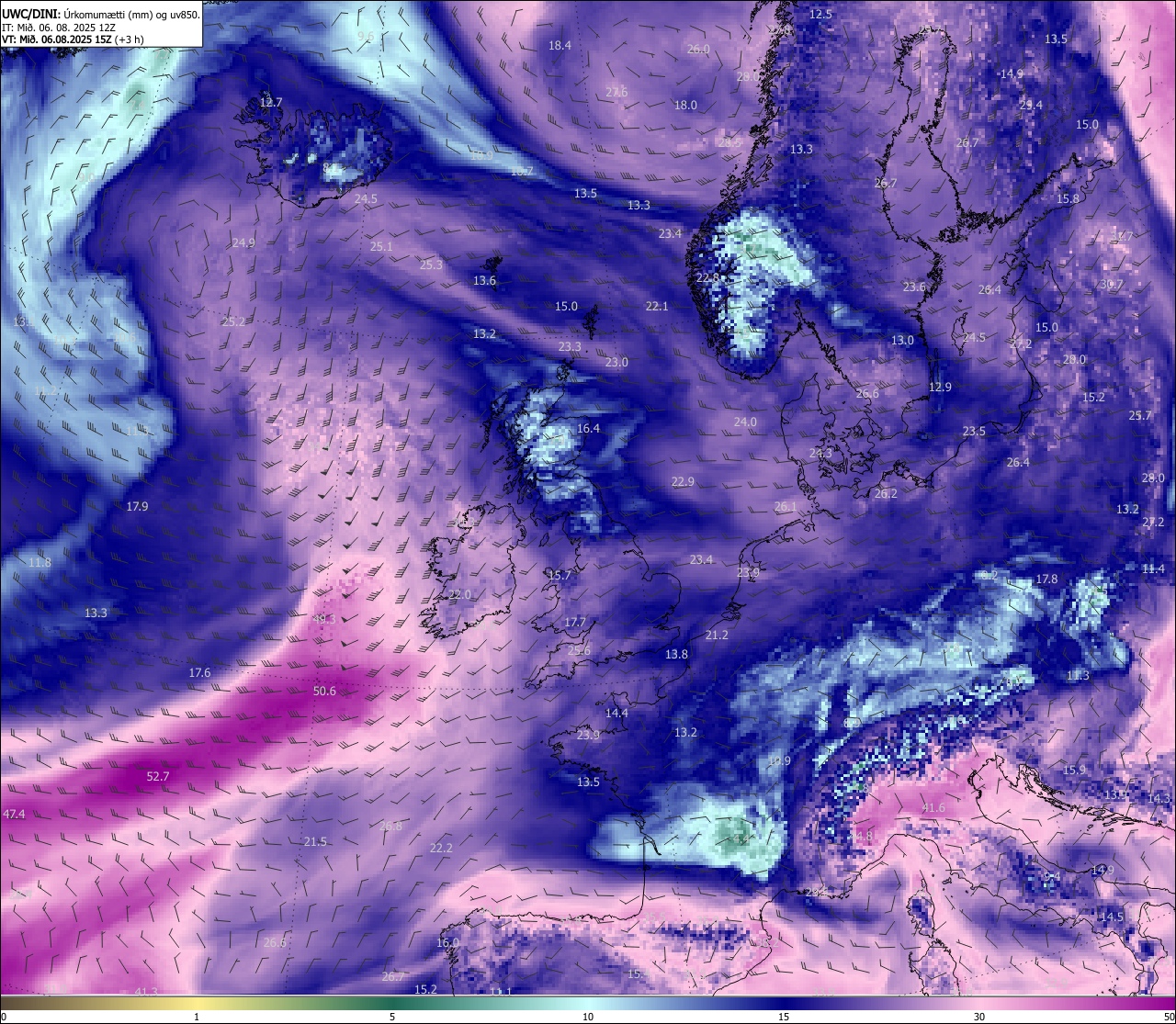Click the color scale legend bar
The image size is (1176, 1024).
pos(588,1003)
